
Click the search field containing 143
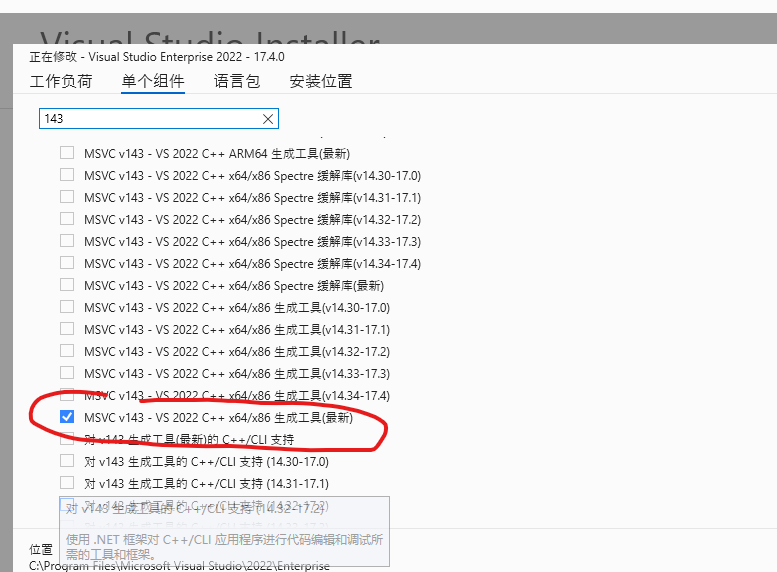coord(159,118)
